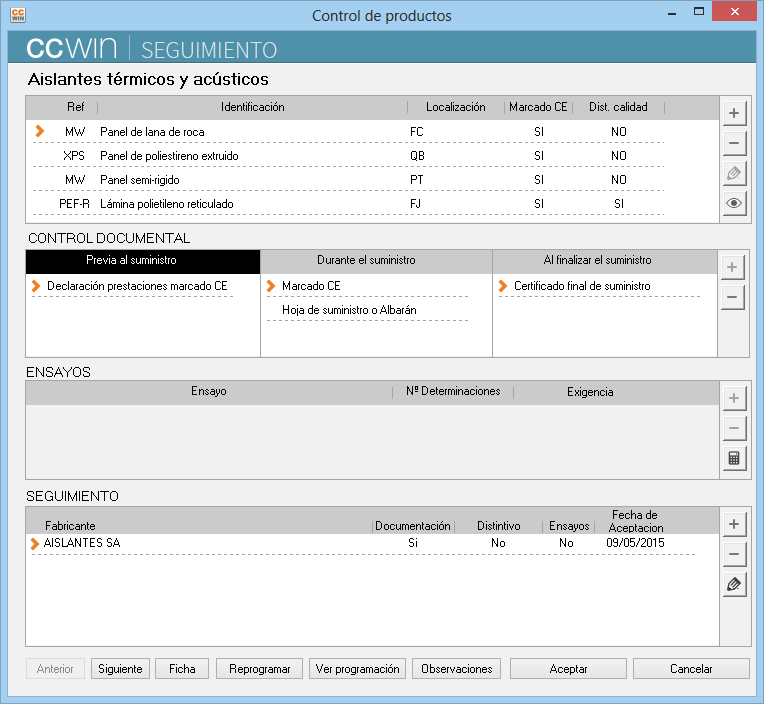Screen dimensions: 764x704
Task: Select 'Lámina polietileno reticulado' row
Action: coord(167,204)
